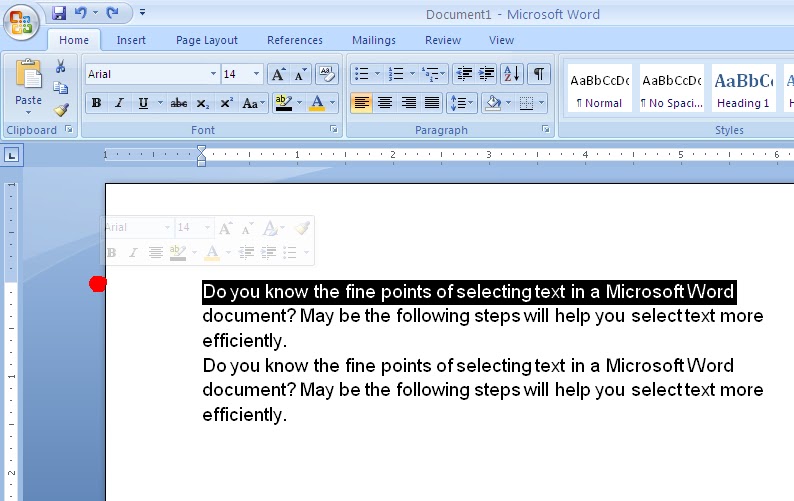
Task: Apply text highlight color in ribbon
Action: (284, 103)
